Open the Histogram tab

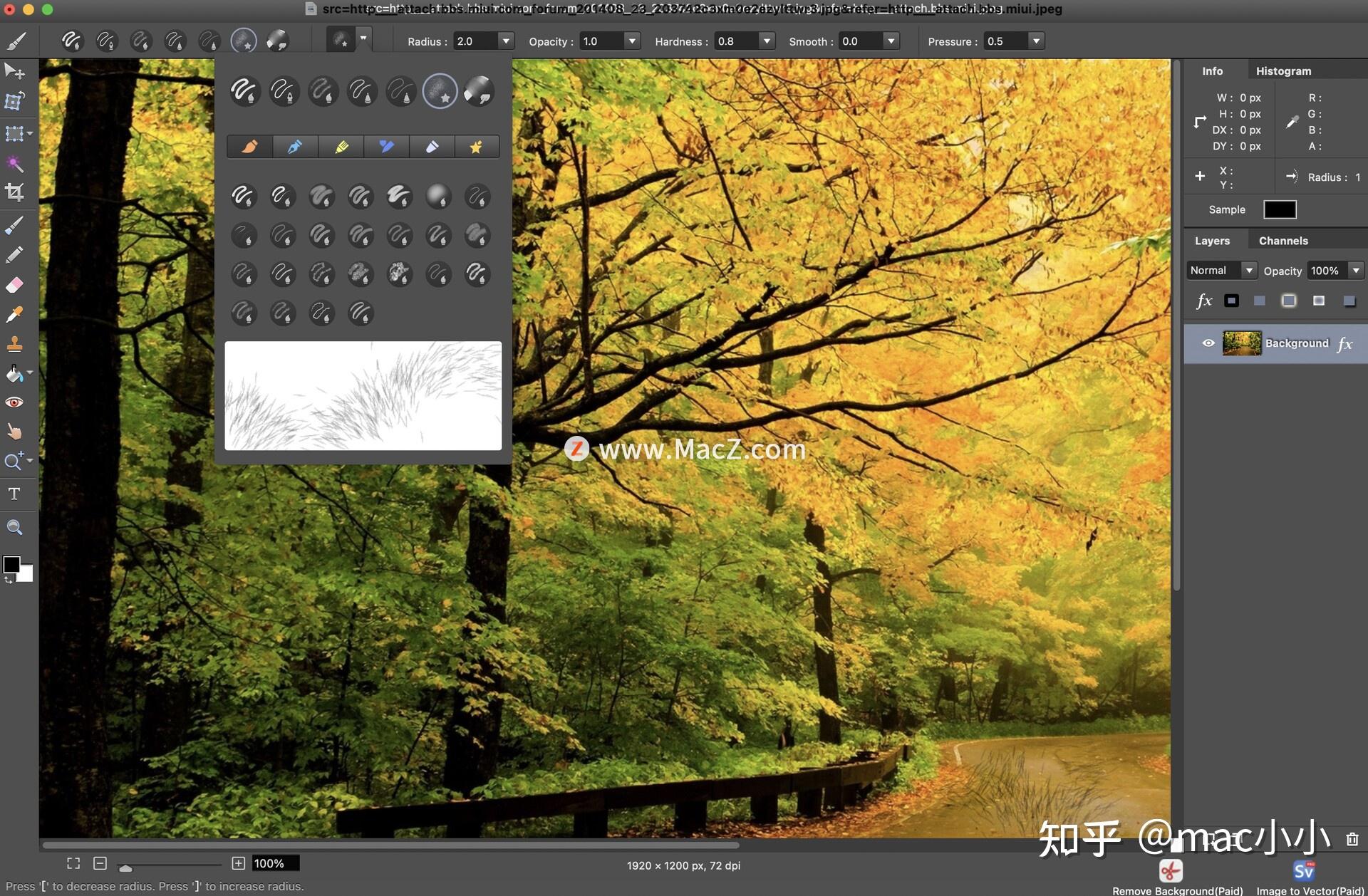point(1282,71)
